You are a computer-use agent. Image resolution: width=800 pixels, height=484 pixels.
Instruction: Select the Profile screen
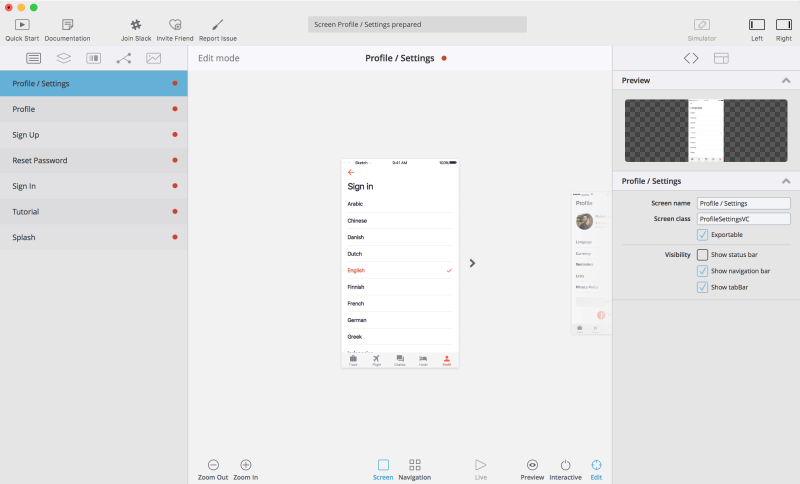[94, 109]
